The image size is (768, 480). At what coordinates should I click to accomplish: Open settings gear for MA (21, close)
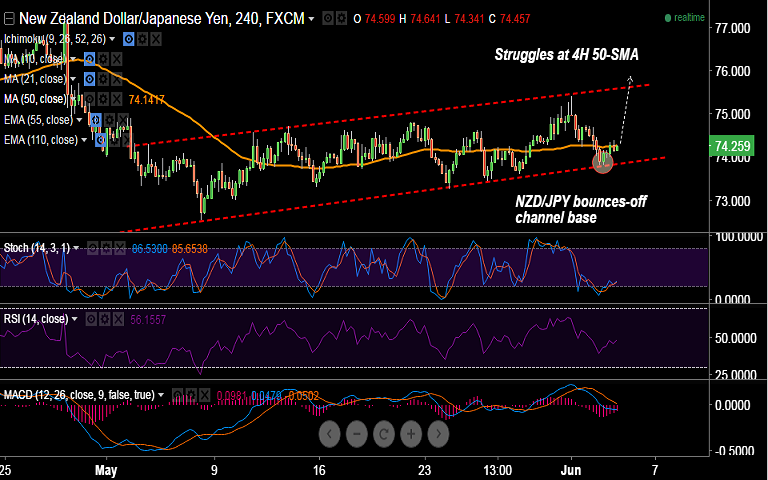pyautogui.click(x=103, y=79)
